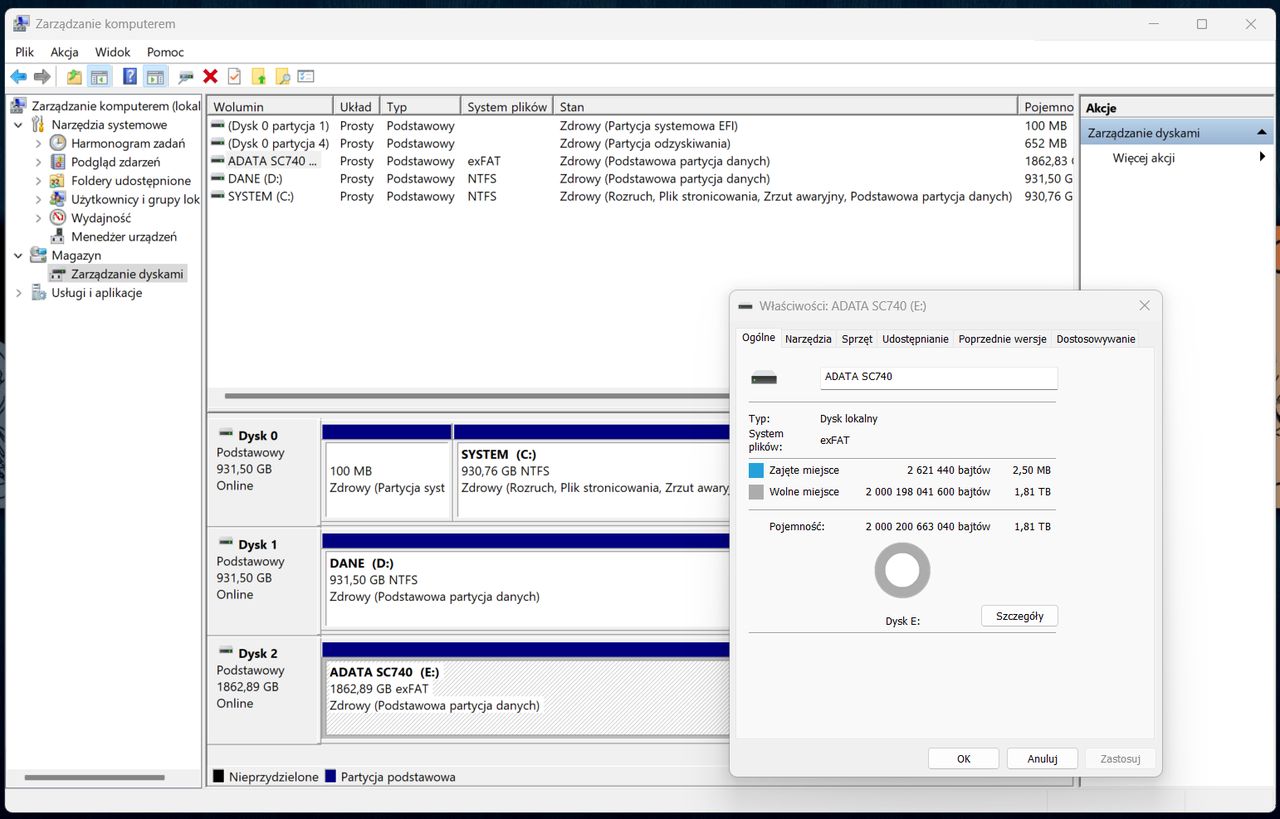Click the Dysk 0 drive icon

click(x=225, y=435)
